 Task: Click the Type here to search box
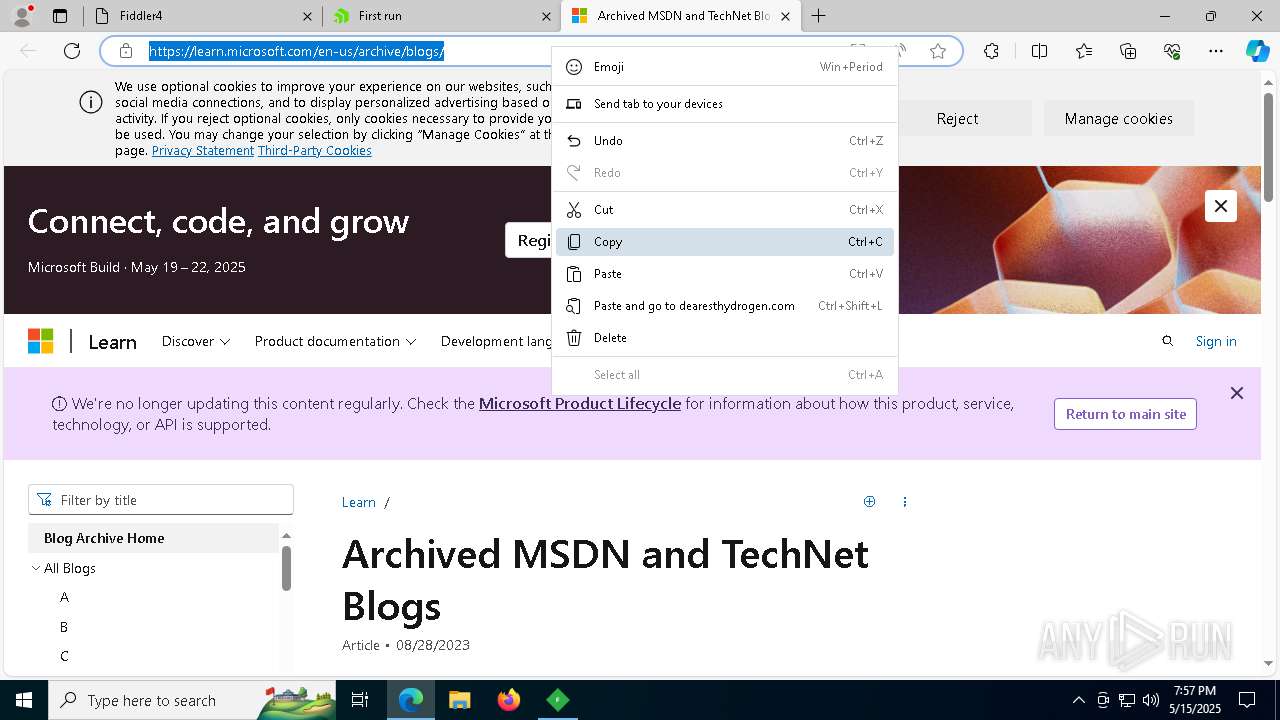(x=192, y=700)
